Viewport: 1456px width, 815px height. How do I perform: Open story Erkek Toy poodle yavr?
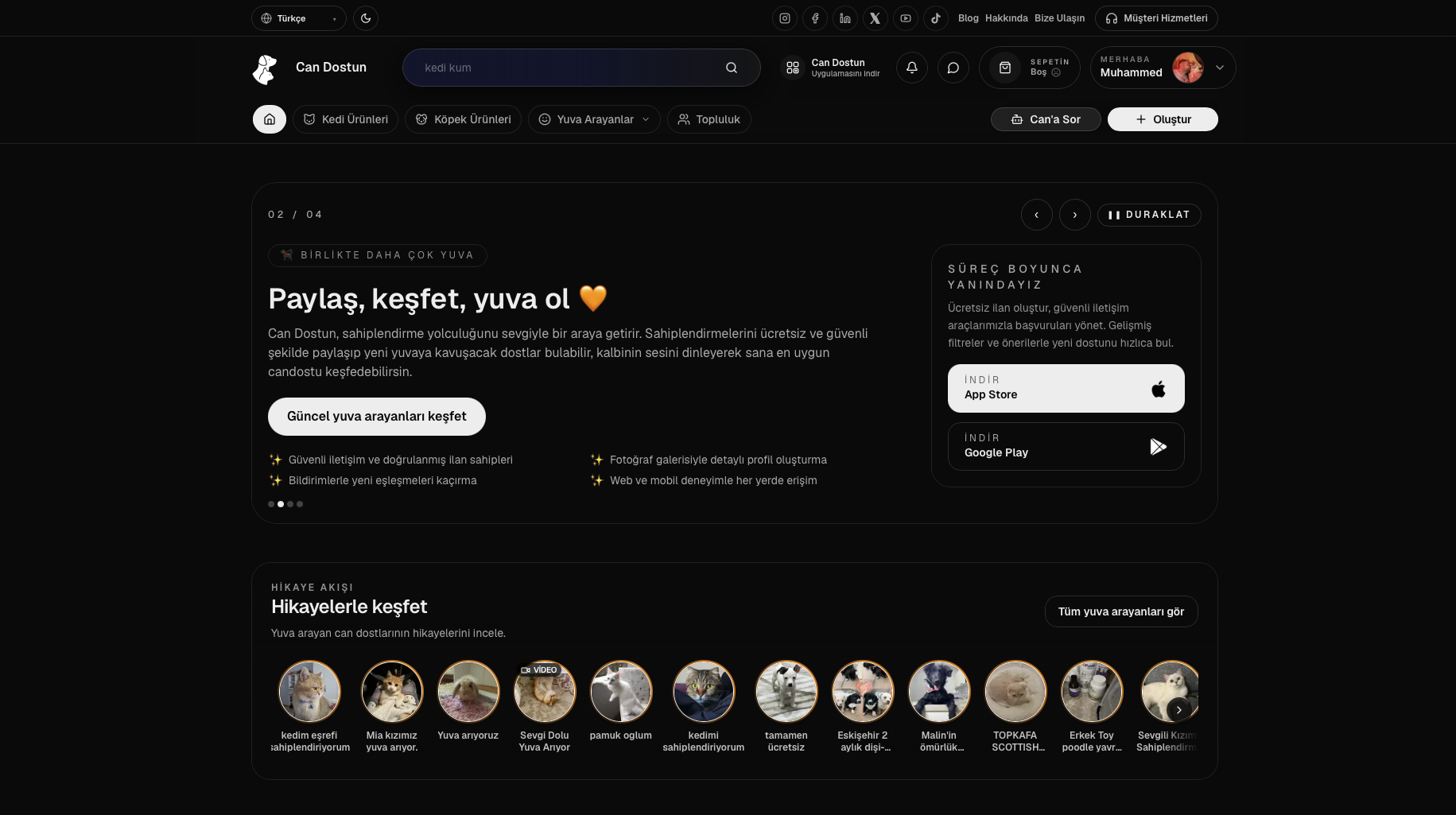(1092, 692)
